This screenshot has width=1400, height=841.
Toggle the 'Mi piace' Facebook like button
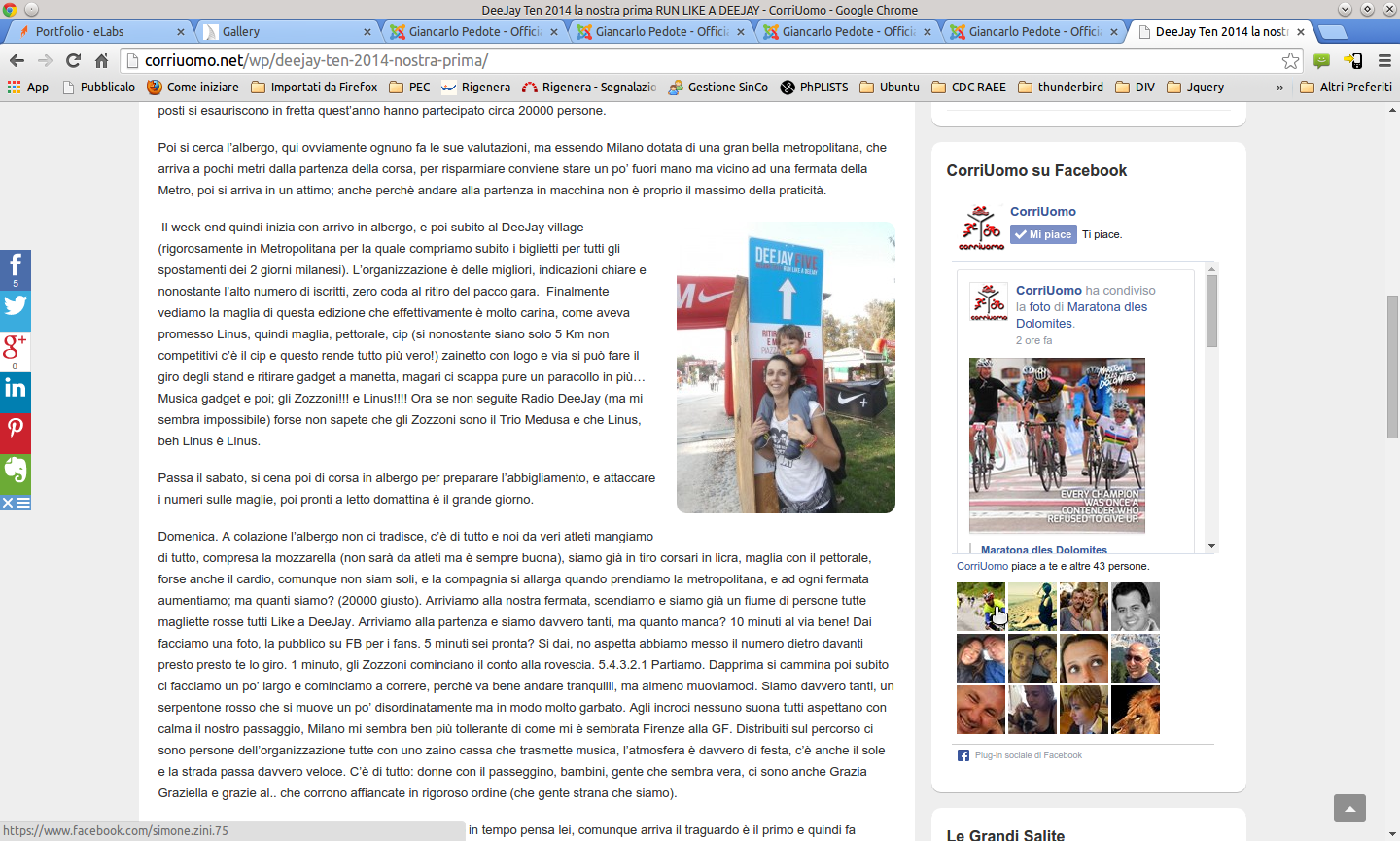[1043, 234]
